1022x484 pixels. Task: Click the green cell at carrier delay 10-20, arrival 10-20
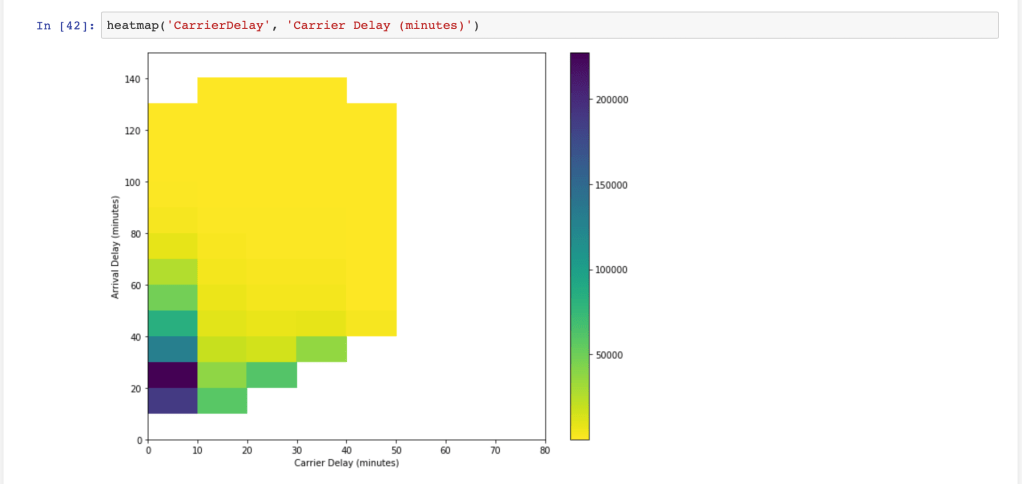click(x=222, y=400)
